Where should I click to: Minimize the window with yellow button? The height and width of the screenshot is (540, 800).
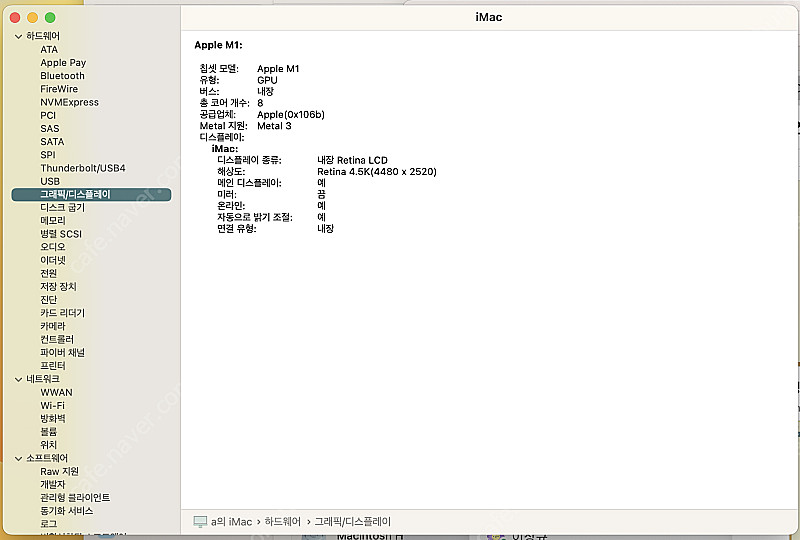[x=33, y=18]
